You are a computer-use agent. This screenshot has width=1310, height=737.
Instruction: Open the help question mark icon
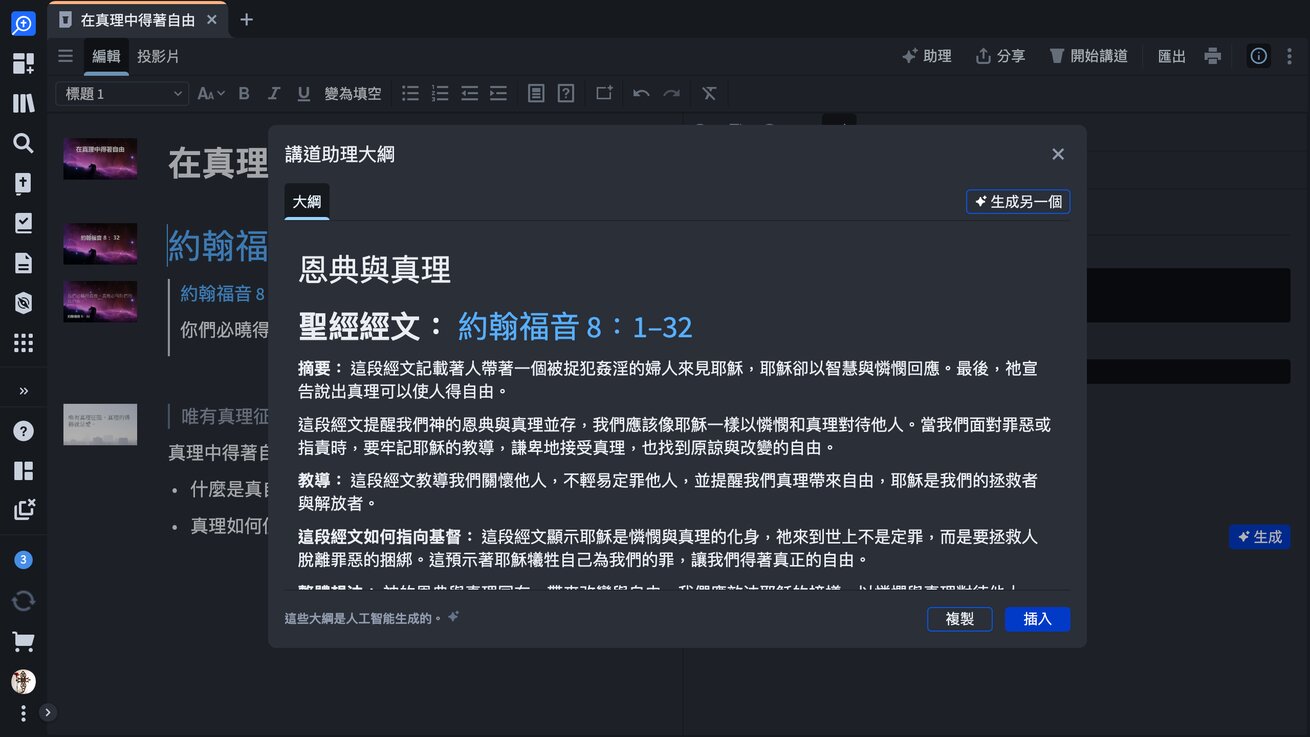(23, 431)
